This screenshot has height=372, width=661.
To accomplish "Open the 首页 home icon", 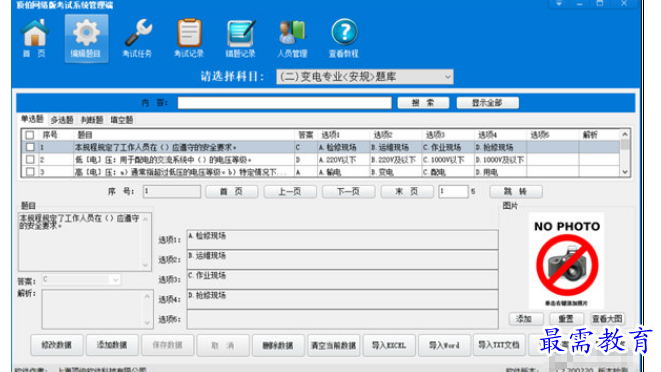I will [35, 39].
